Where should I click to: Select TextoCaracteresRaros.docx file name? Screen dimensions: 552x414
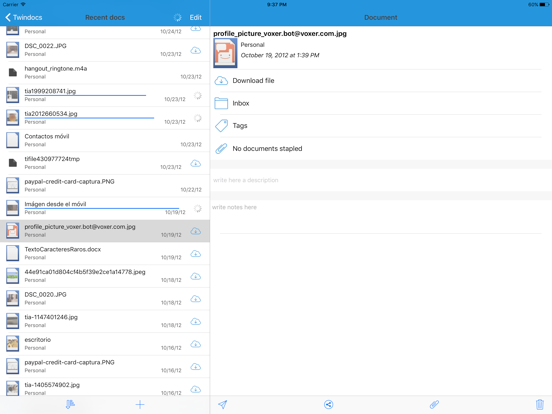pos(63,249)
